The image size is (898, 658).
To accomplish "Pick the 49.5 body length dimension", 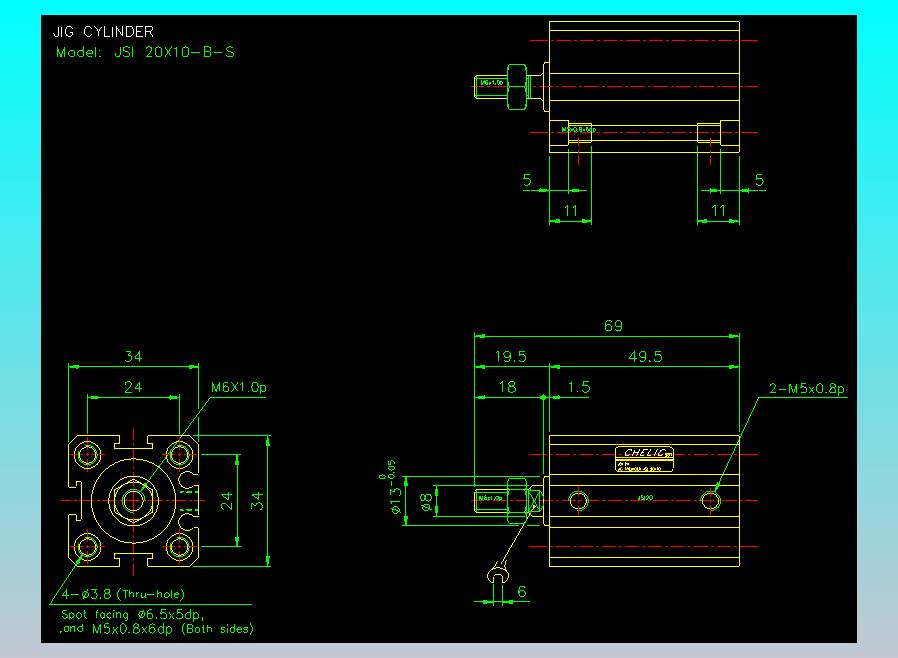I will coord(643,357).
